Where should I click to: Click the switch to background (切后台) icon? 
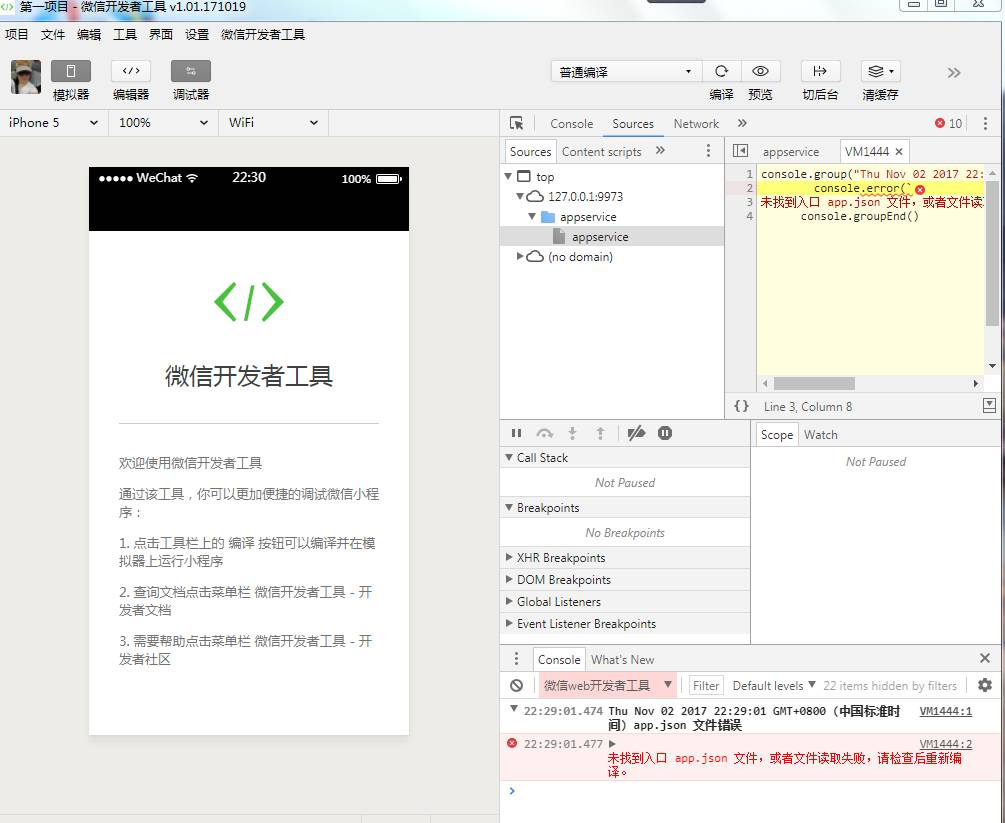[820, 71]
